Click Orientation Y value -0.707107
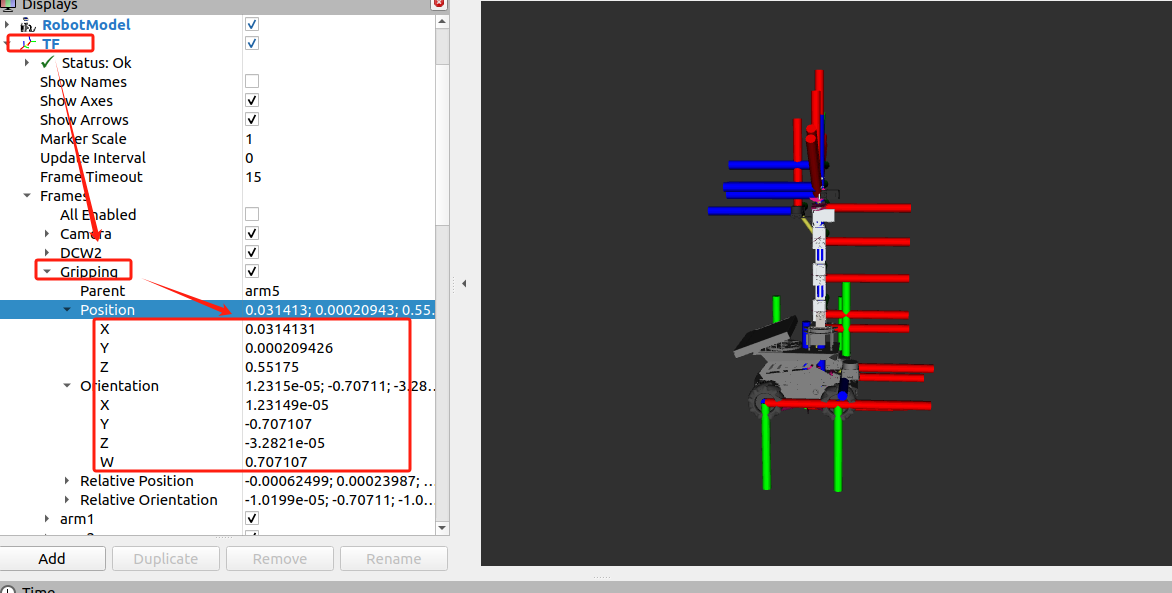The image size is (1172, 593). click(x=279, y=424)
